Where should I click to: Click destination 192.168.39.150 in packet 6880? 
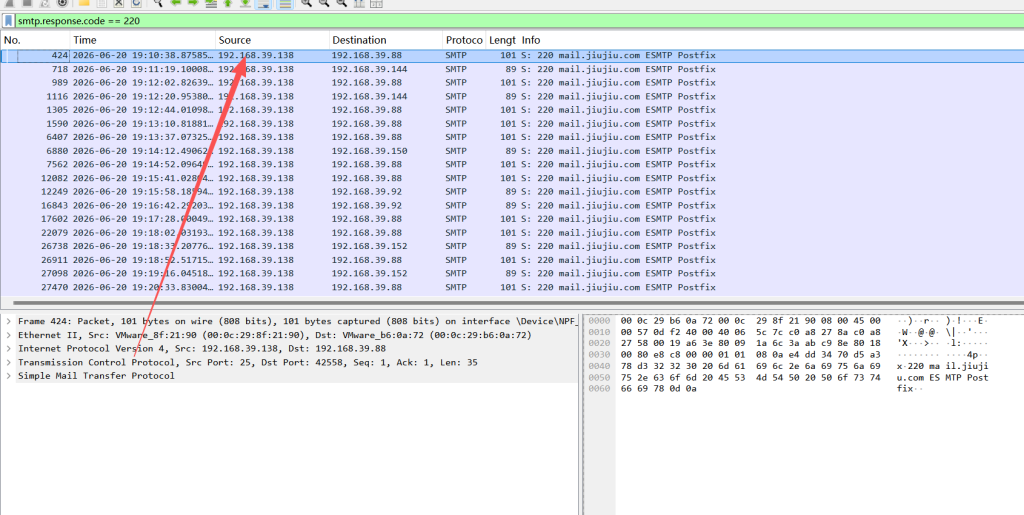[369, 151]
